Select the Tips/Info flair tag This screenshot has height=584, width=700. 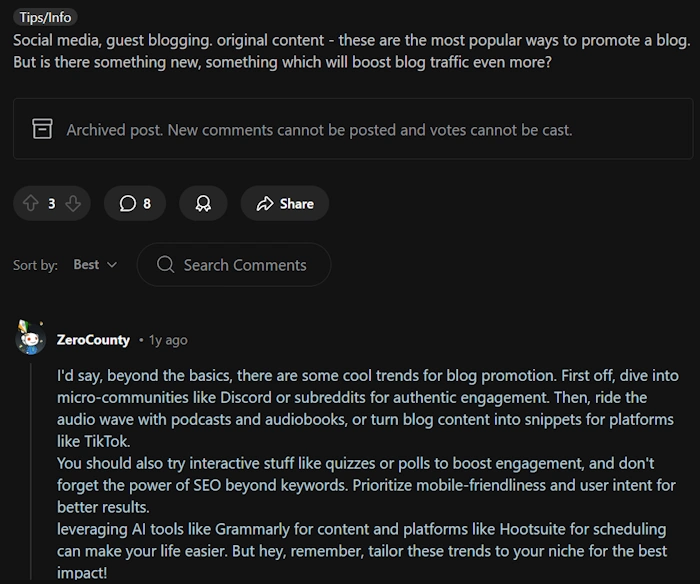[x=45, y=17]
